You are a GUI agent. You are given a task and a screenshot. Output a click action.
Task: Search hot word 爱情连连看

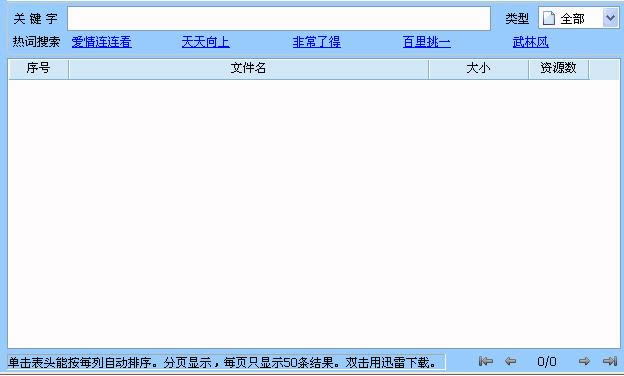tap(101, 42)
